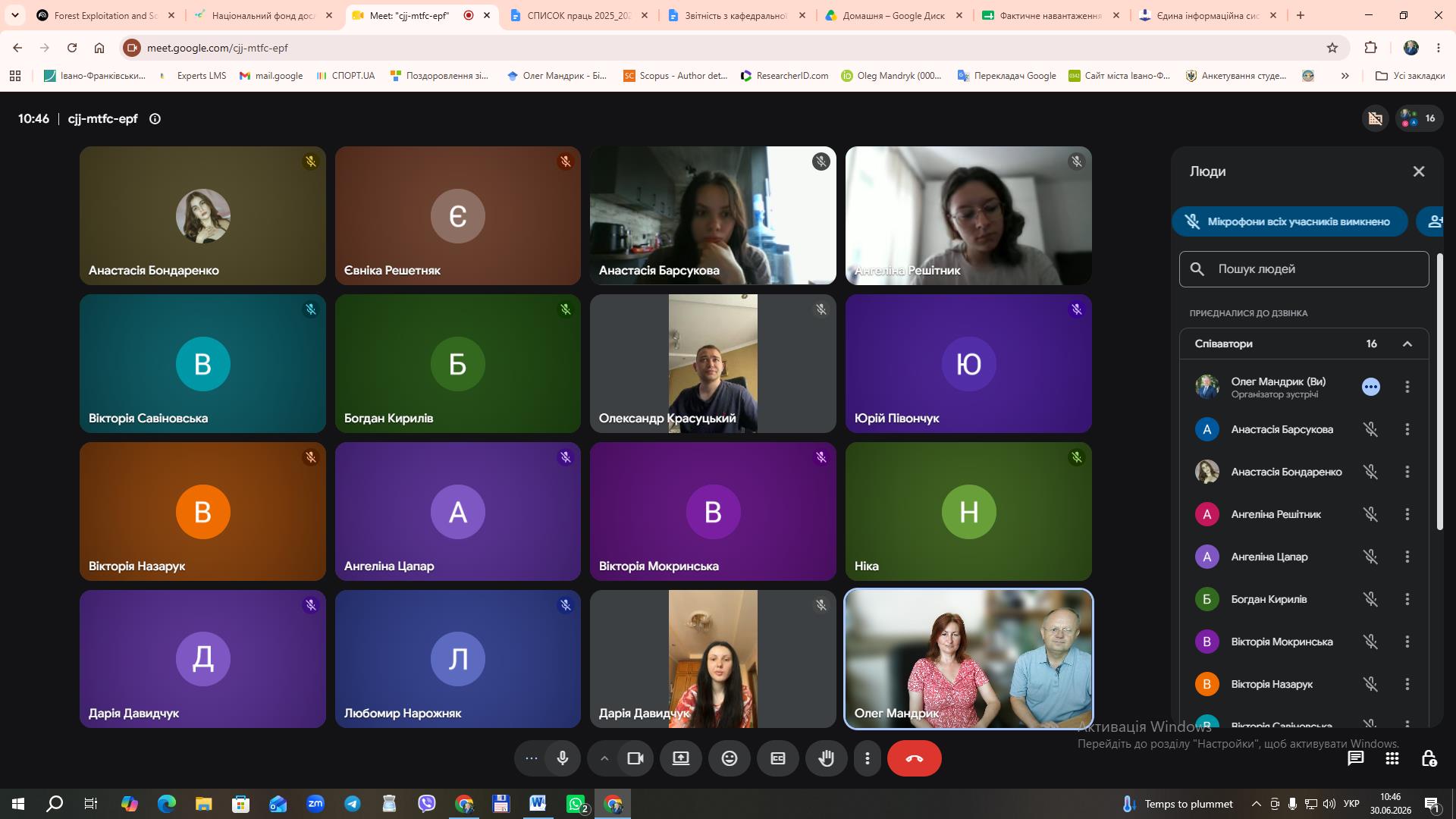The height and width of the screenshot is (819, 1456).
Task: Click the raise hand icon
Action: point(827,758)
